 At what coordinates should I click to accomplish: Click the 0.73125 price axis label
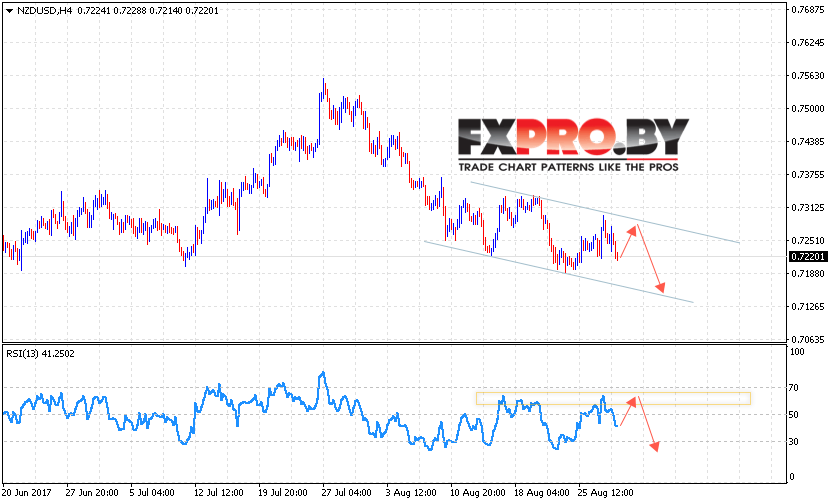point(808,207)
